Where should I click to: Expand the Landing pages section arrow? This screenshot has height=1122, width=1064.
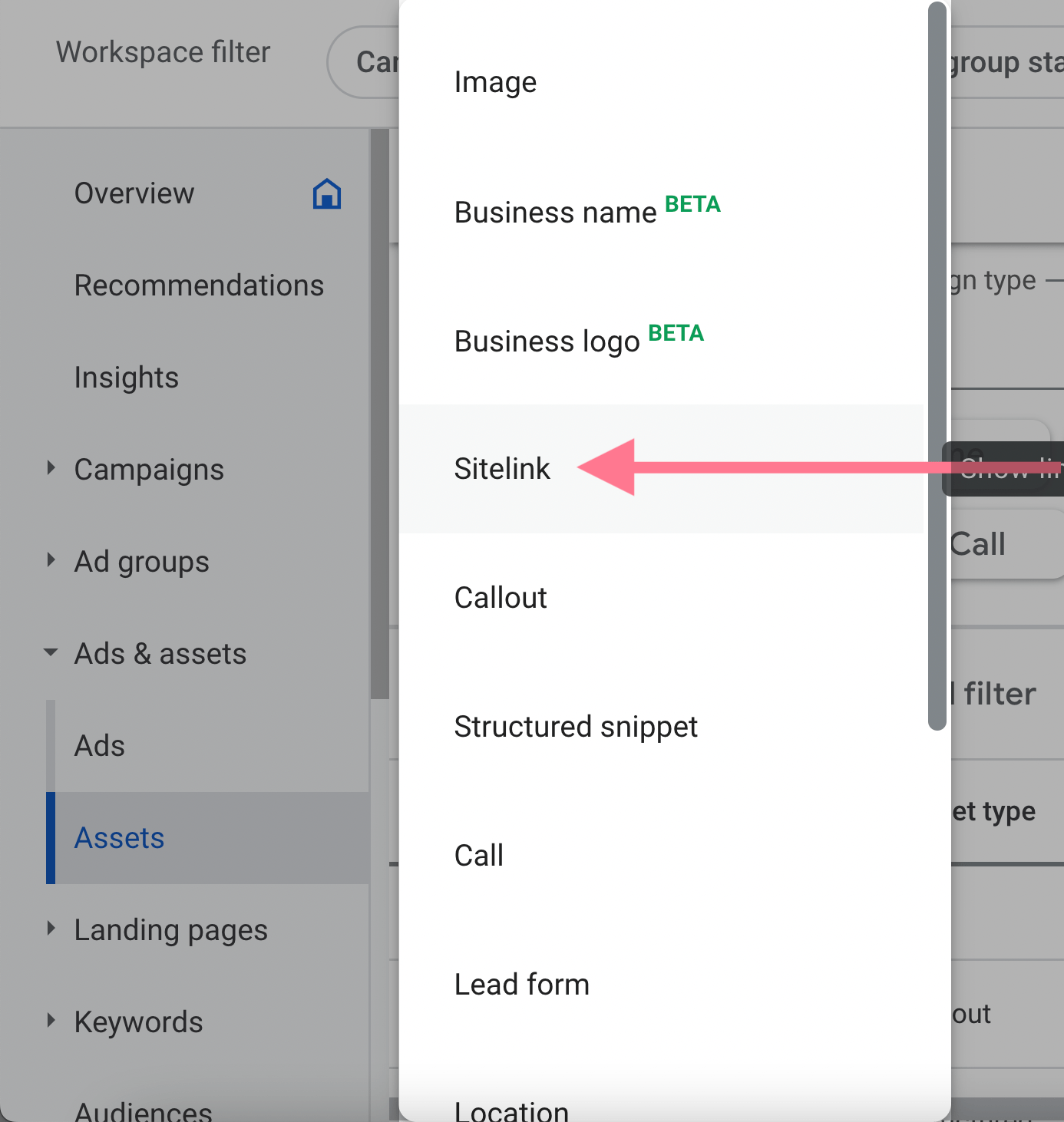click(51, 929)
